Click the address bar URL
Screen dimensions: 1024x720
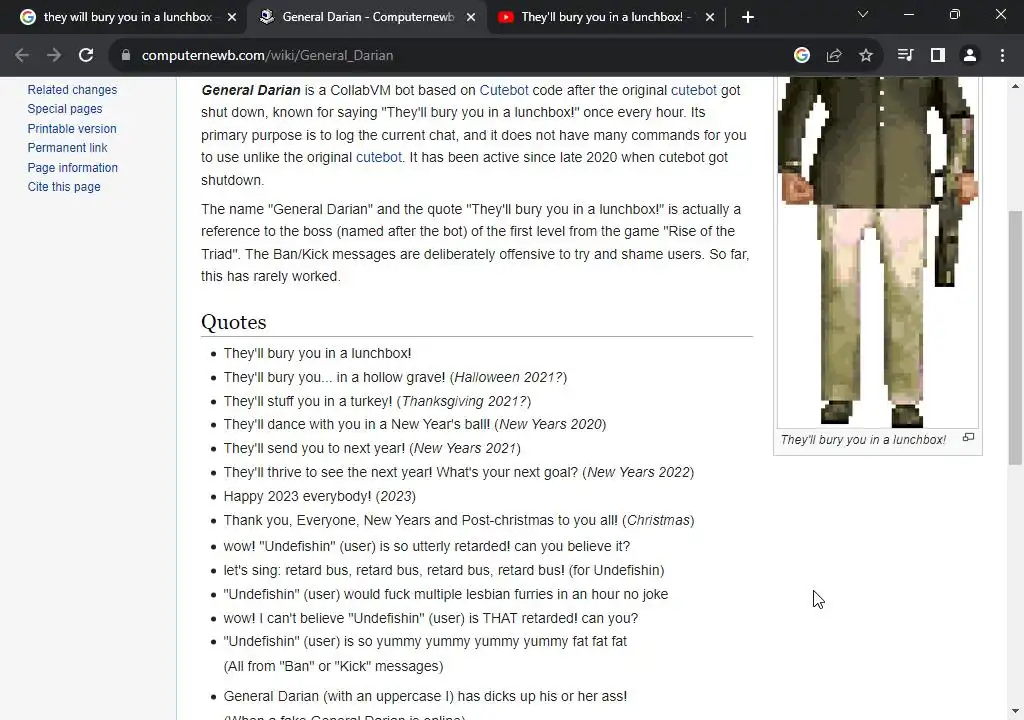[267, 56]
